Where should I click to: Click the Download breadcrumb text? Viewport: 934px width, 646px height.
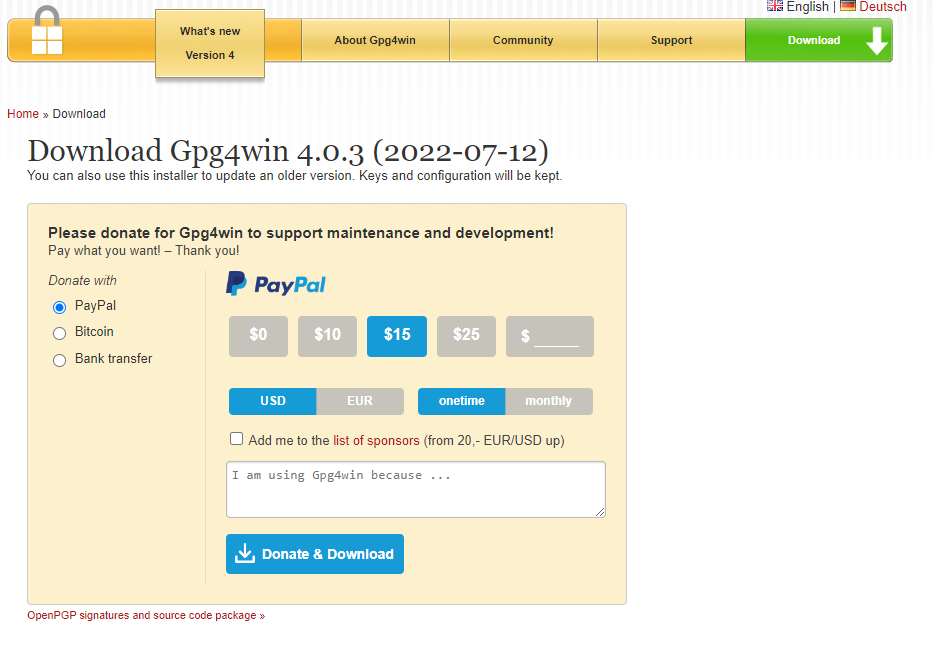click(x=79, y=114)
